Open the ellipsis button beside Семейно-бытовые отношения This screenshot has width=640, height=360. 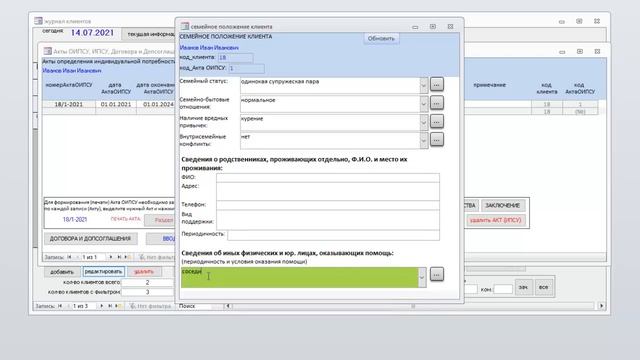pos(437,103)
